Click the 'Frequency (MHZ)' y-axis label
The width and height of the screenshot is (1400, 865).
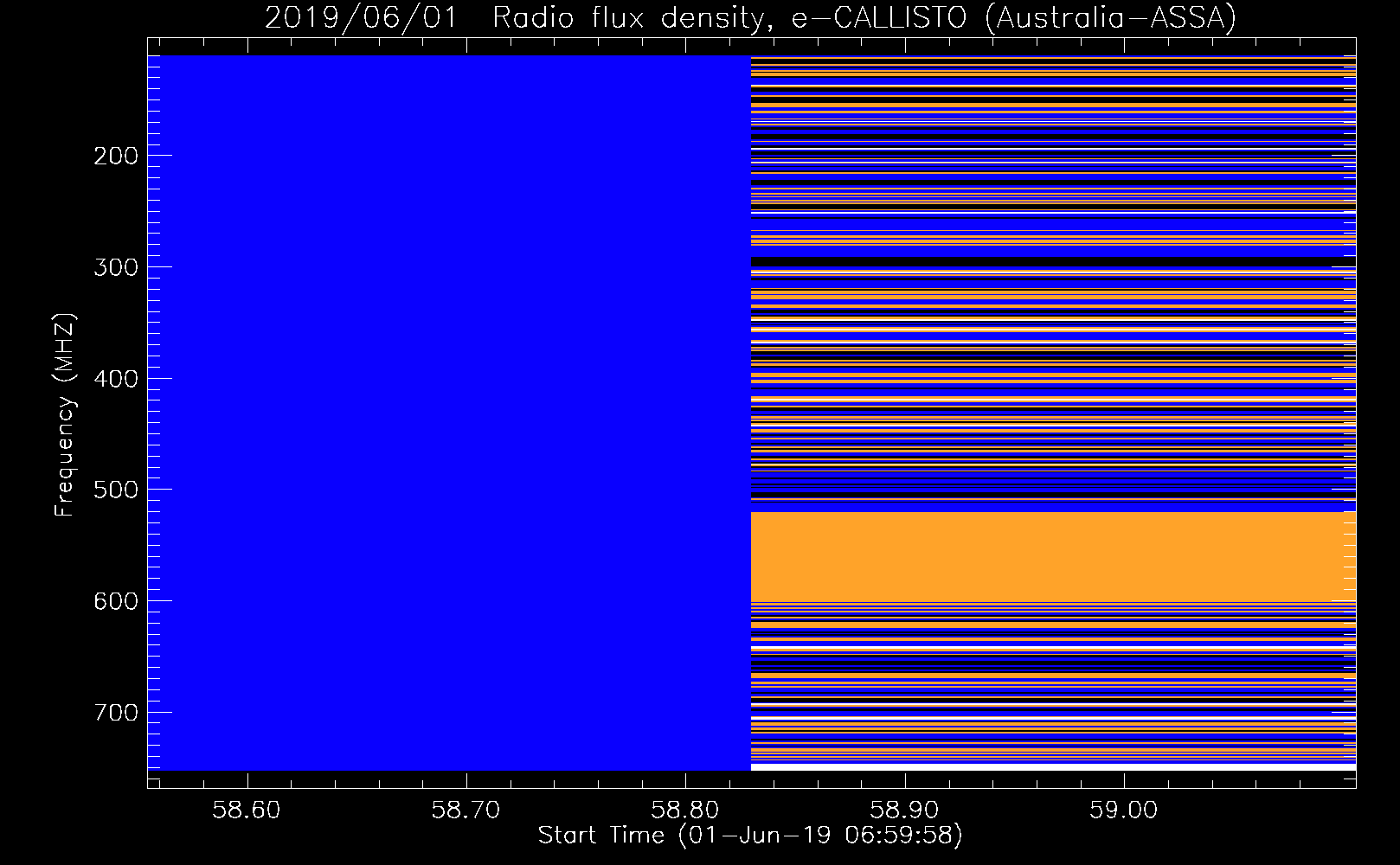click(x=65, y=414)
